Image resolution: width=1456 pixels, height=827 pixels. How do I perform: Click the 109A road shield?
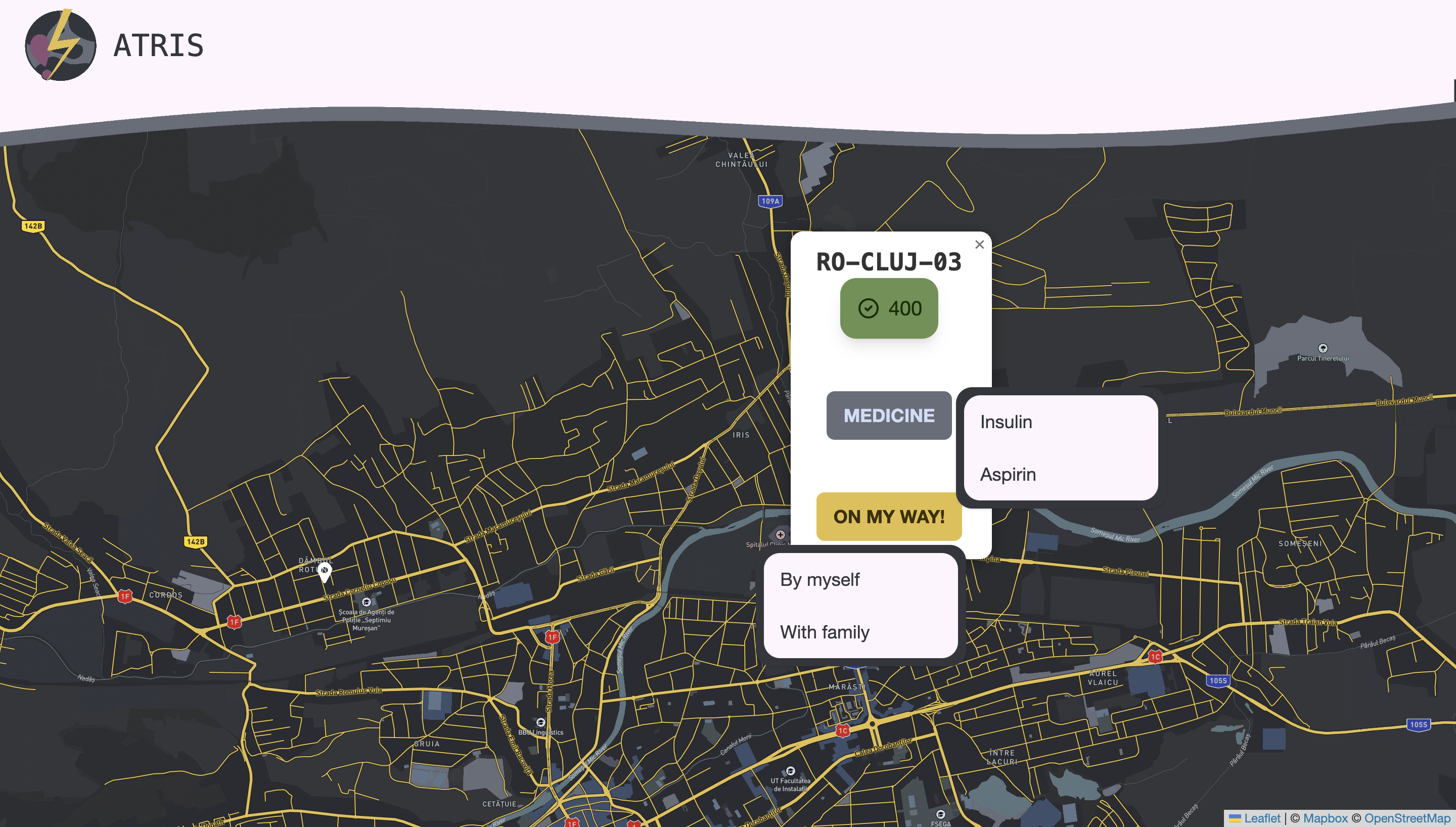click(x=770, y=201)
